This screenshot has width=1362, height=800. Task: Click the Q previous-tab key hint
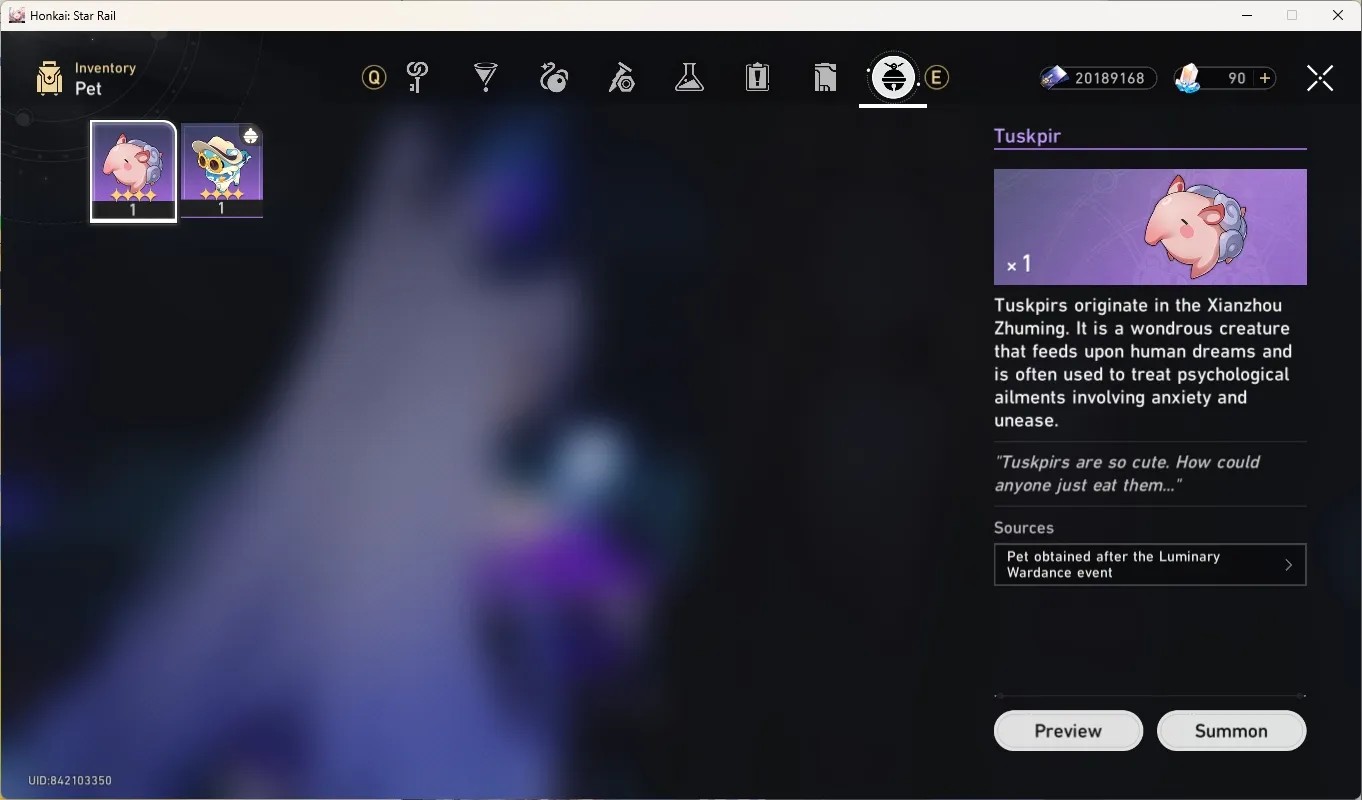(374, 77)
